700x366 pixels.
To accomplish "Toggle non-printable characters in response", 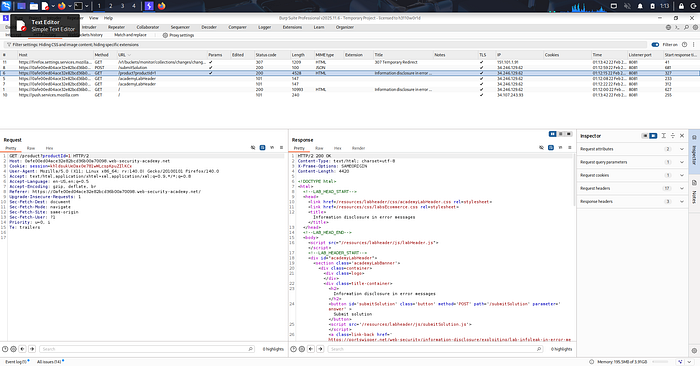I will click(x=560, y=148).
